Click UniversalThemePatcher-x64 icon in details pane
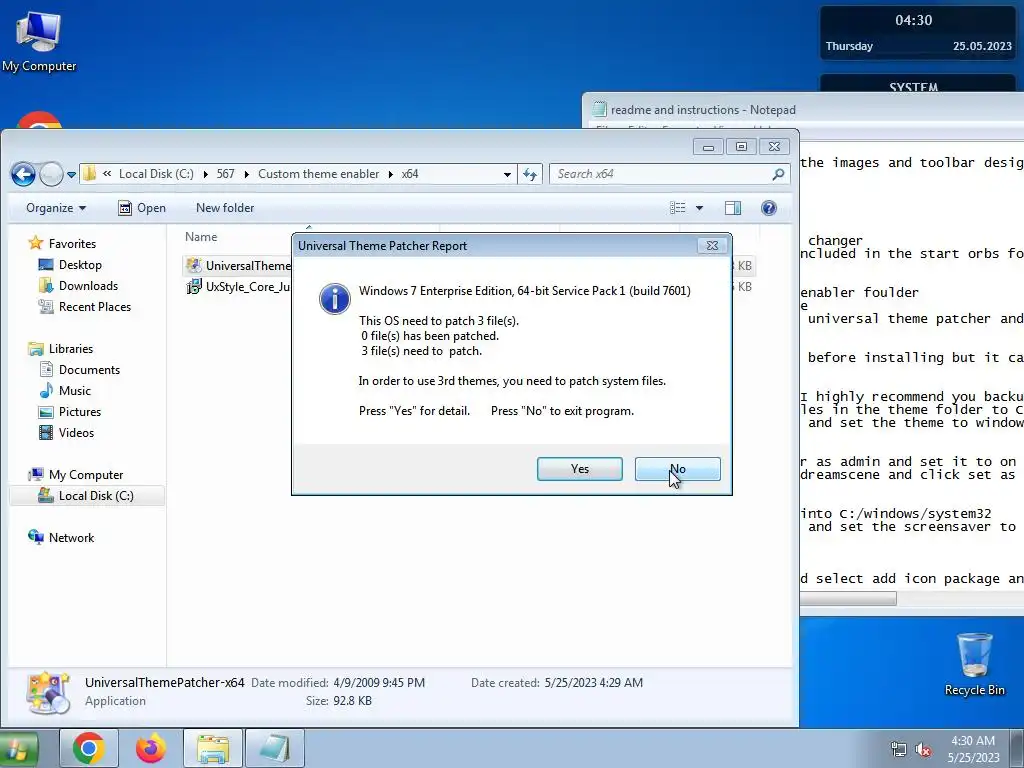This screenshot has height=768, width=1024. click(x=48, y=692)
